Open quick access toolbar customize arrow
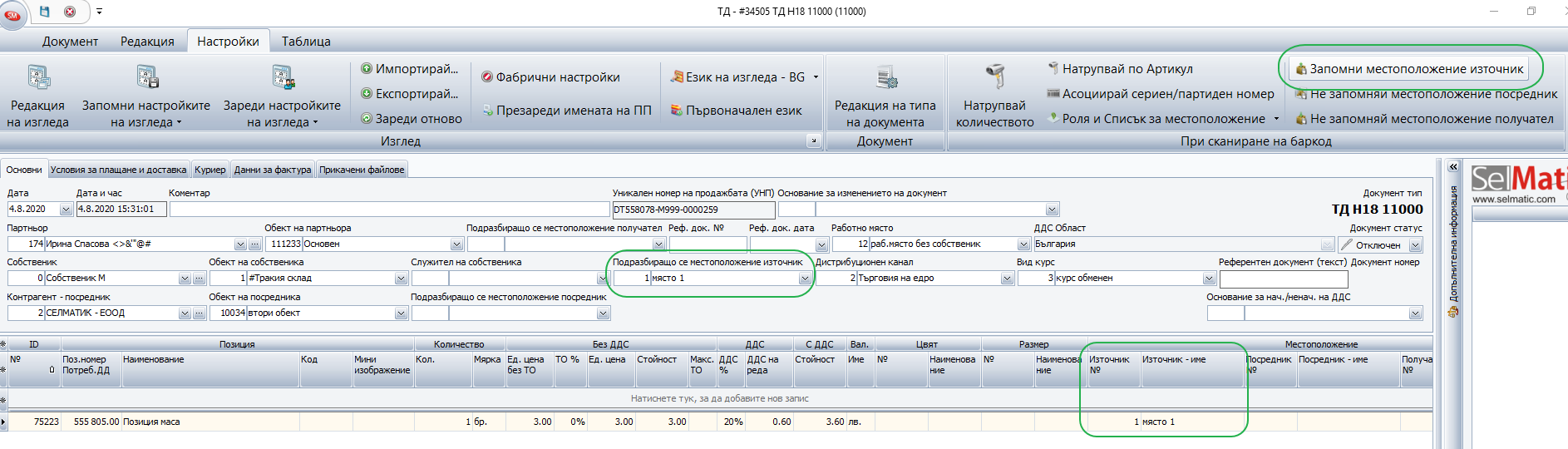1568x449 pixels. point(99,12)
